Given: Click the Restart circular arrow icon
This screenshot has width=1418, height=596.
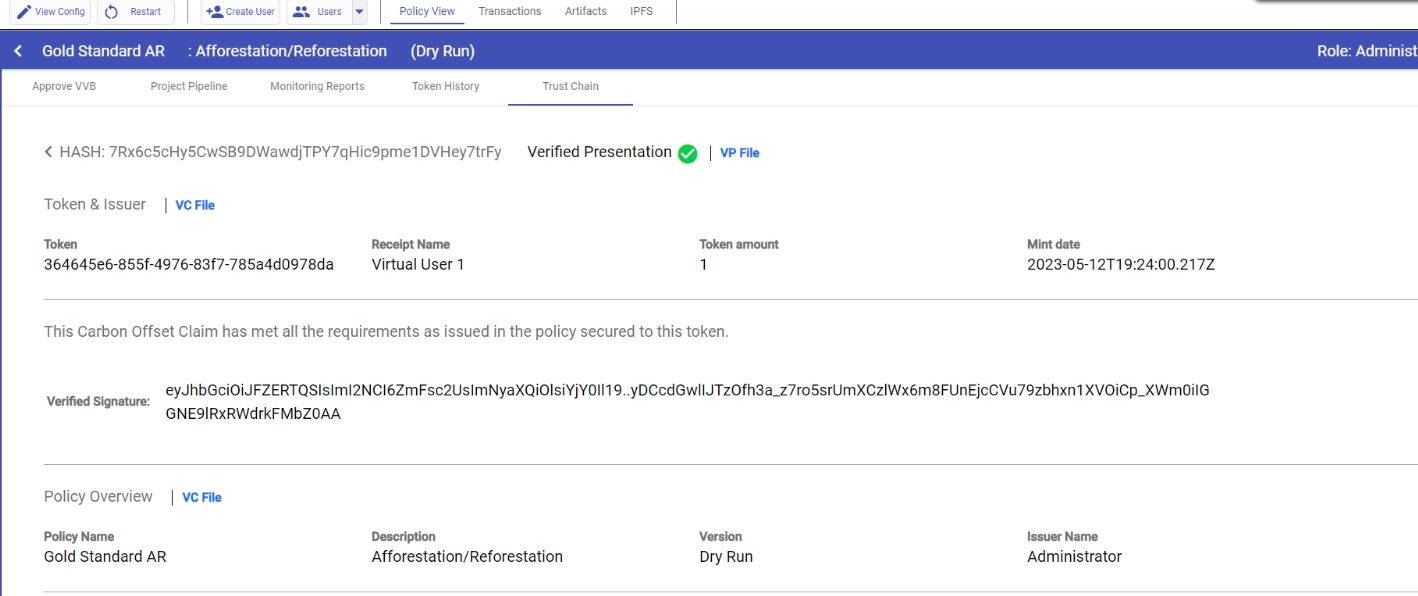Looking at the screenshot, I should tap(111, 12).
